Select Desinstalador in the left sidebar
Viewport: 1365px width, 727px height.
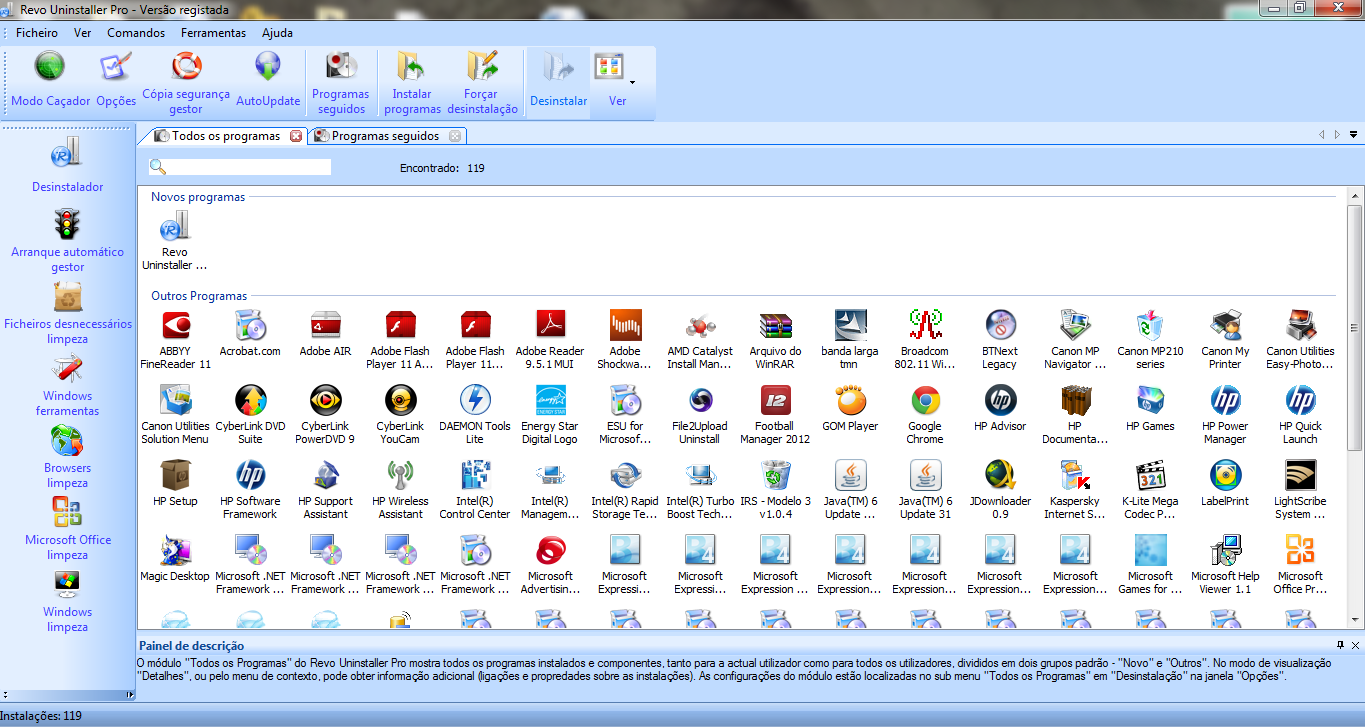click(67, 166)
